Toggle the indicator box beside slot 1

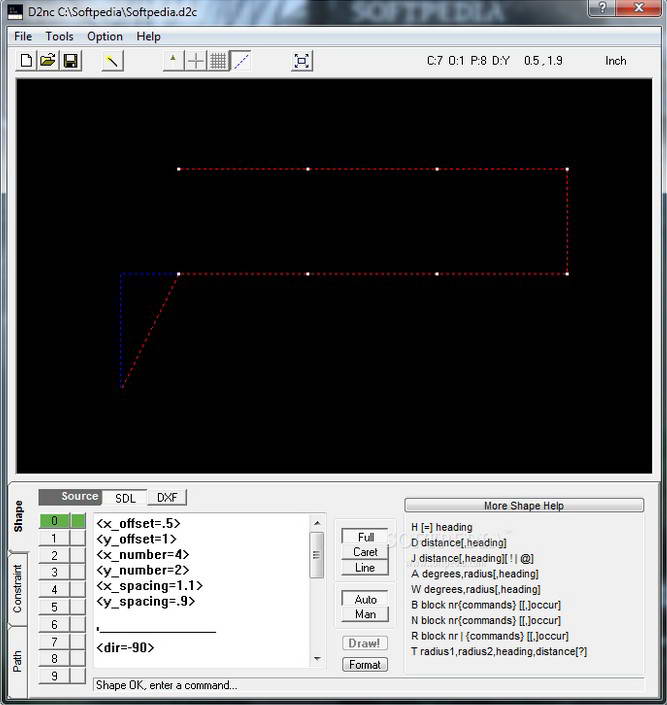78,538
